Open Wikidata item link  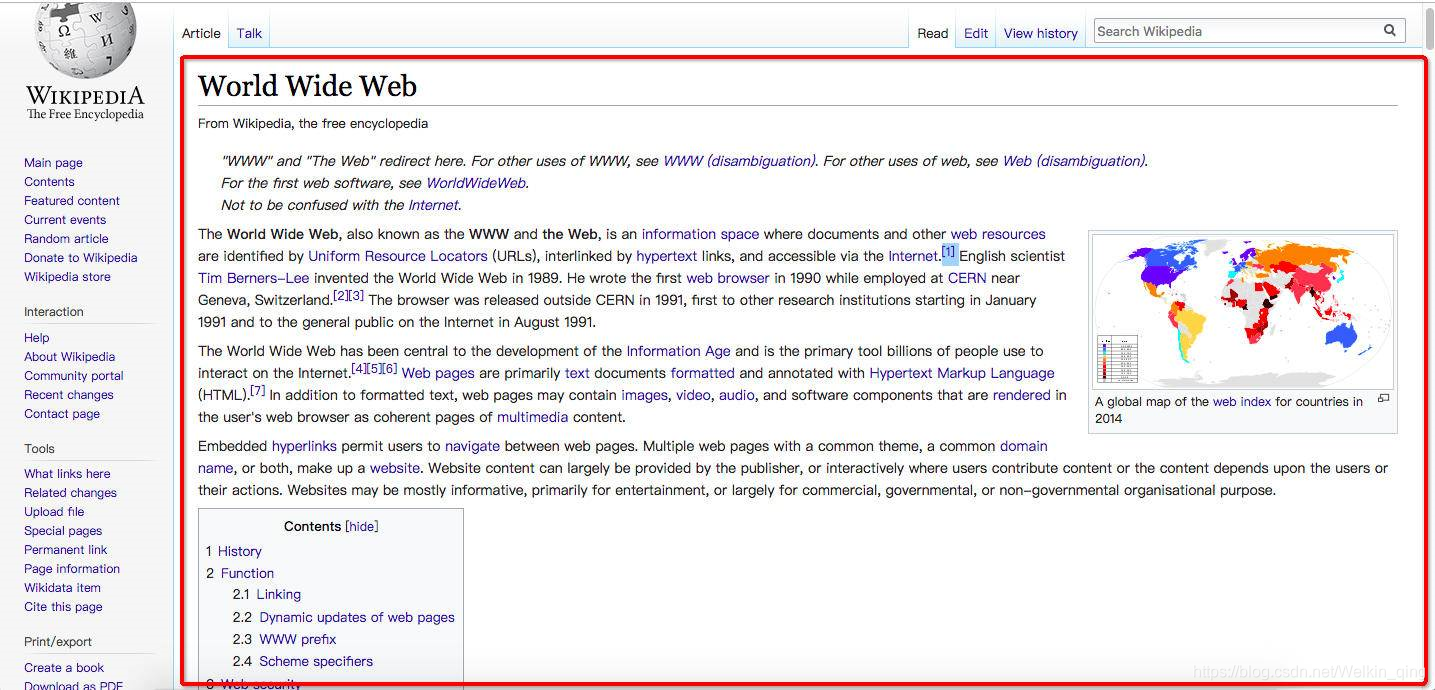[62, 588]
